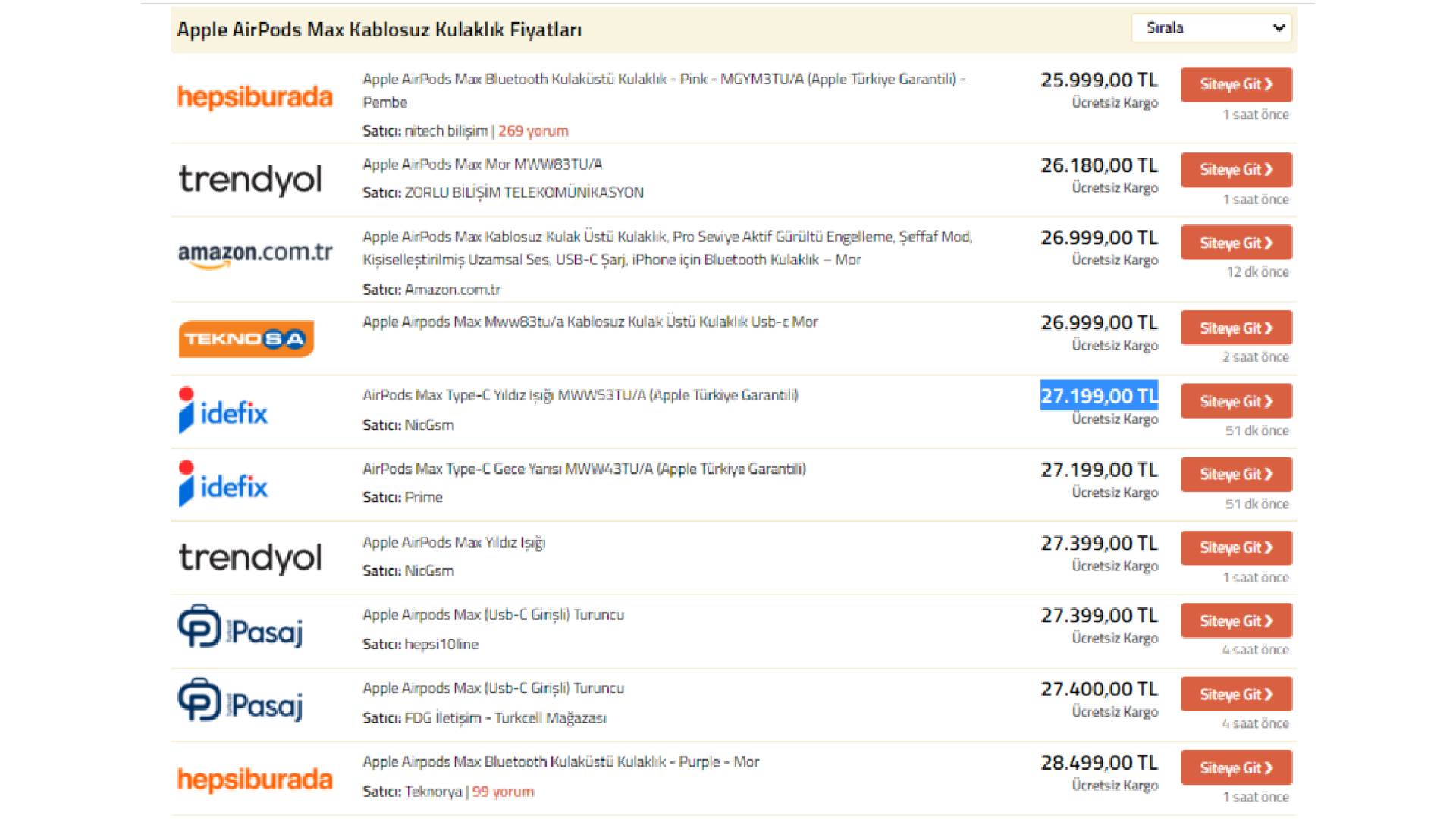Click the 25.999,00 TL price
Image resolution: width=1456 pixels, height=819 pixels.
click(x=1100, y=80)
